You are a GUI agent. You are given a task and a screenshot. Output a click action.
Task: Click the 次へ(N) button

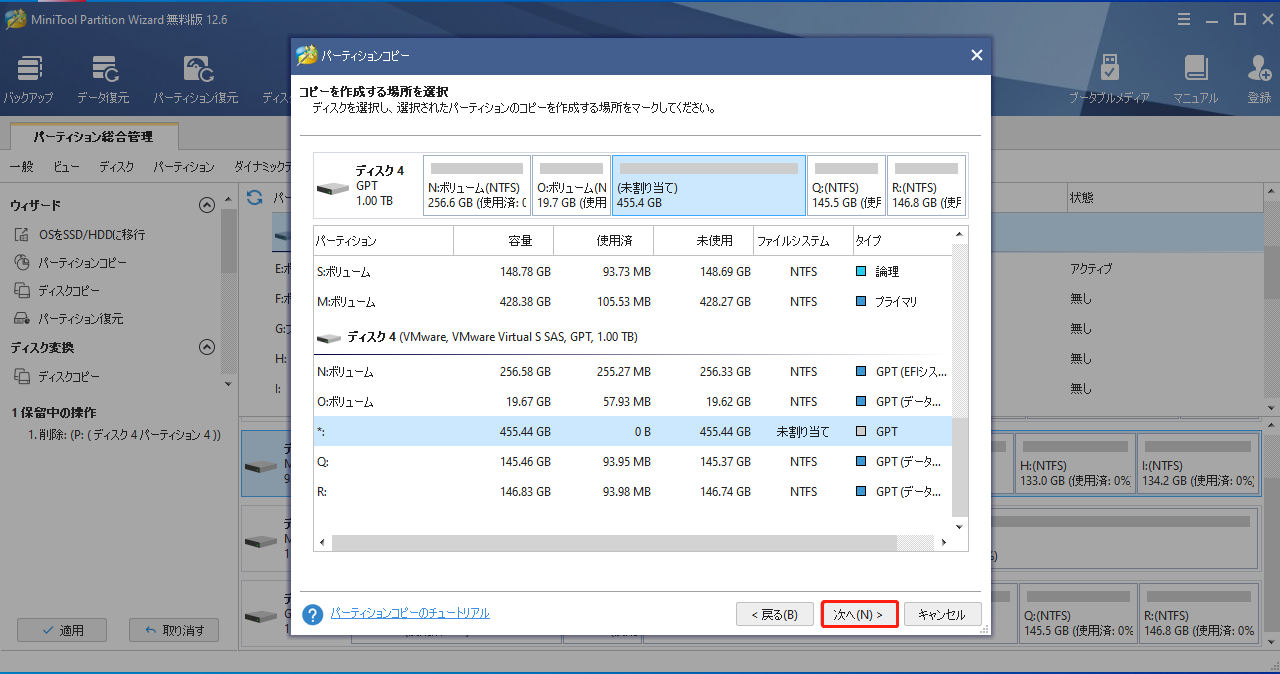coord(858,613)
